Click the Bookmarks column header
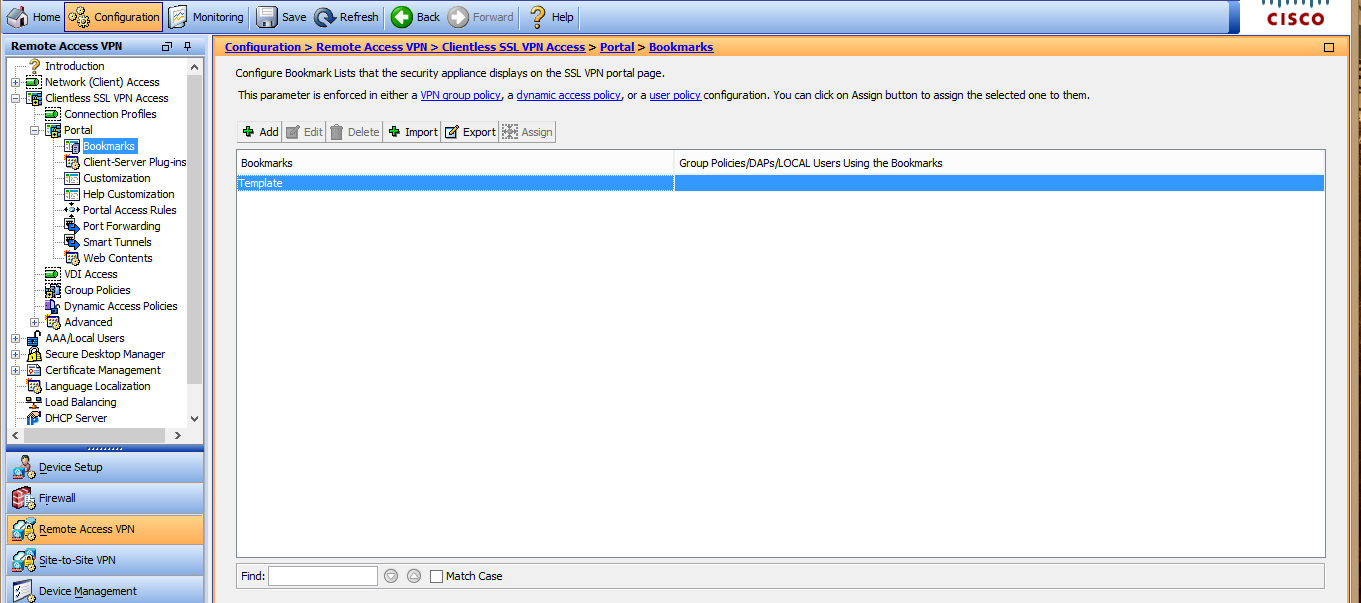 coord(456,163)
